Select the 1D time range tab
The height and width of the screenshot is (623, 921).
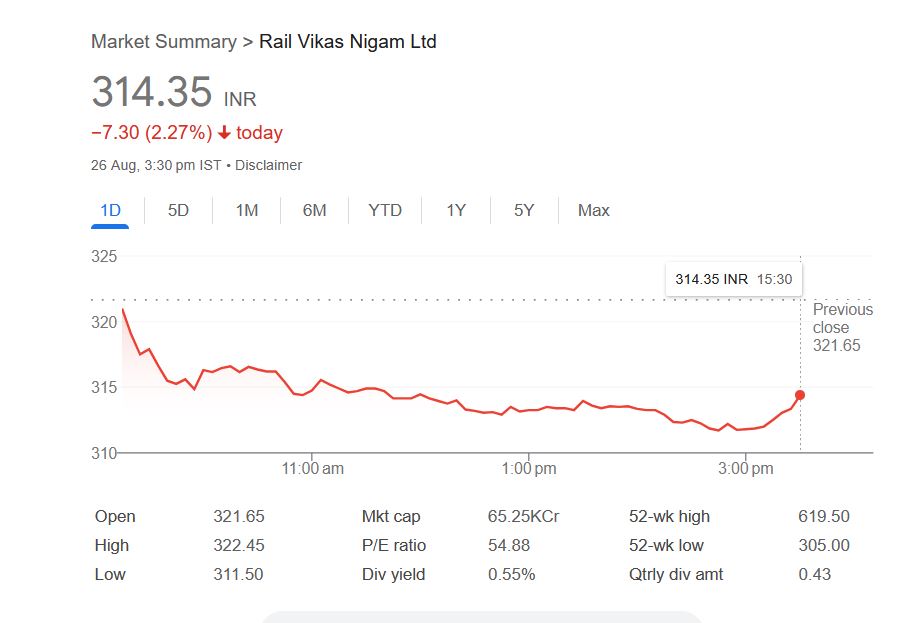110,210
